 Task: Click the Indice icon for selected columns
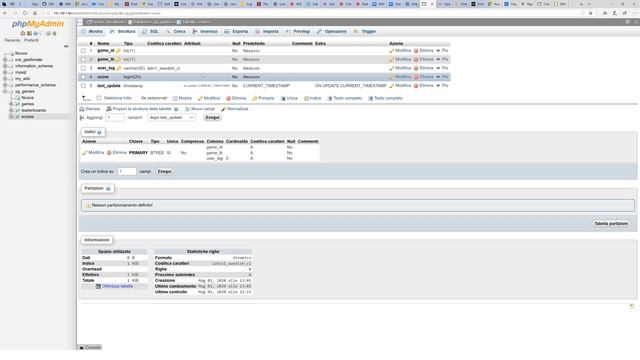click(x=306, y=98)
